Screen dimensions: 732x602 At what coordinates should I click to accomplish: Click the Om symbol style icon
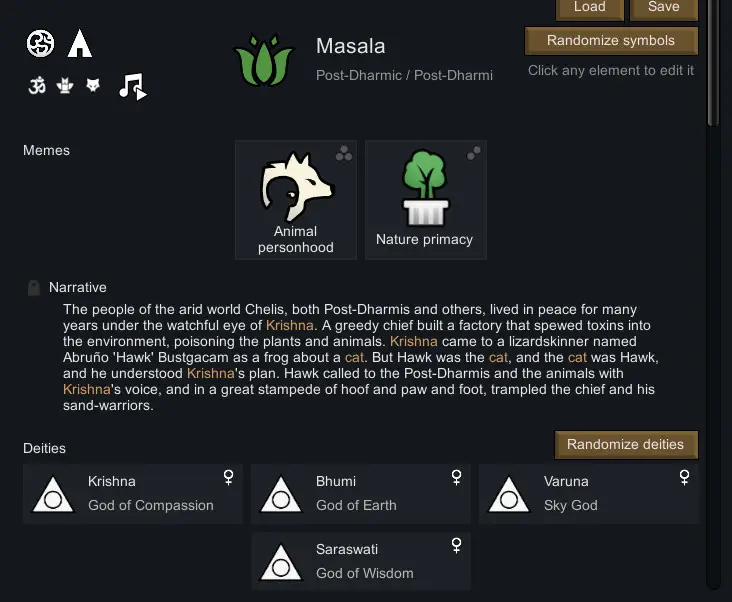(37, 85)
